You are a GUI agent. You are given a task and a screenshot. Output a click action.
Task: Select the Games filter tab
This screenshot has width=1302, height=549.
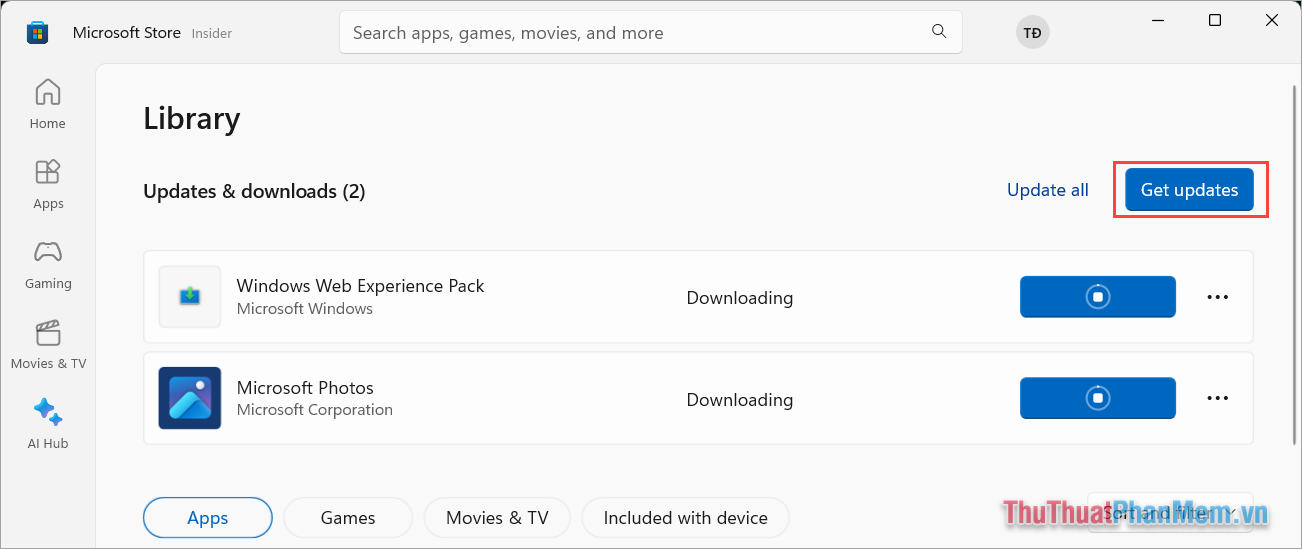coord(348,518)
